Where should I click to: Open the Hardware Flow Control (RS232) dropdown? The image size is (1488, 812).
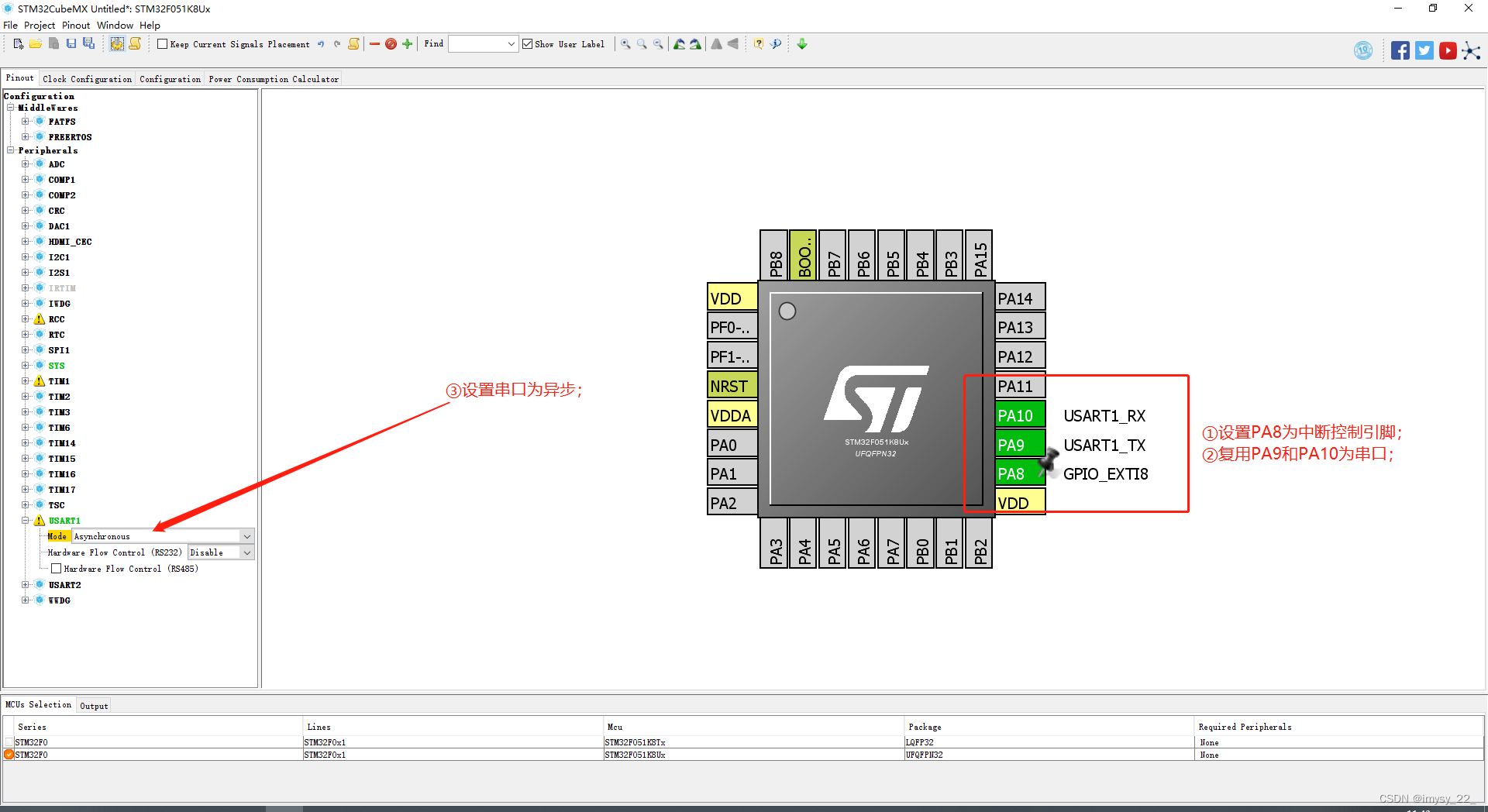point(246,552)
